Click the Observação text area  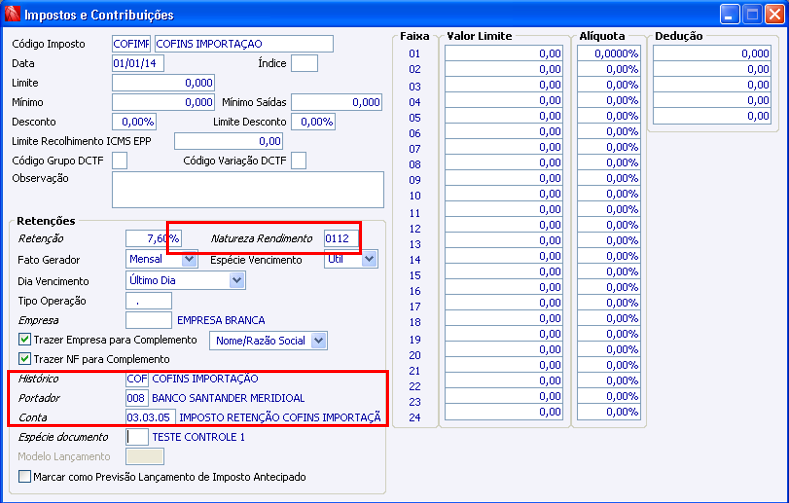(248, 190)
